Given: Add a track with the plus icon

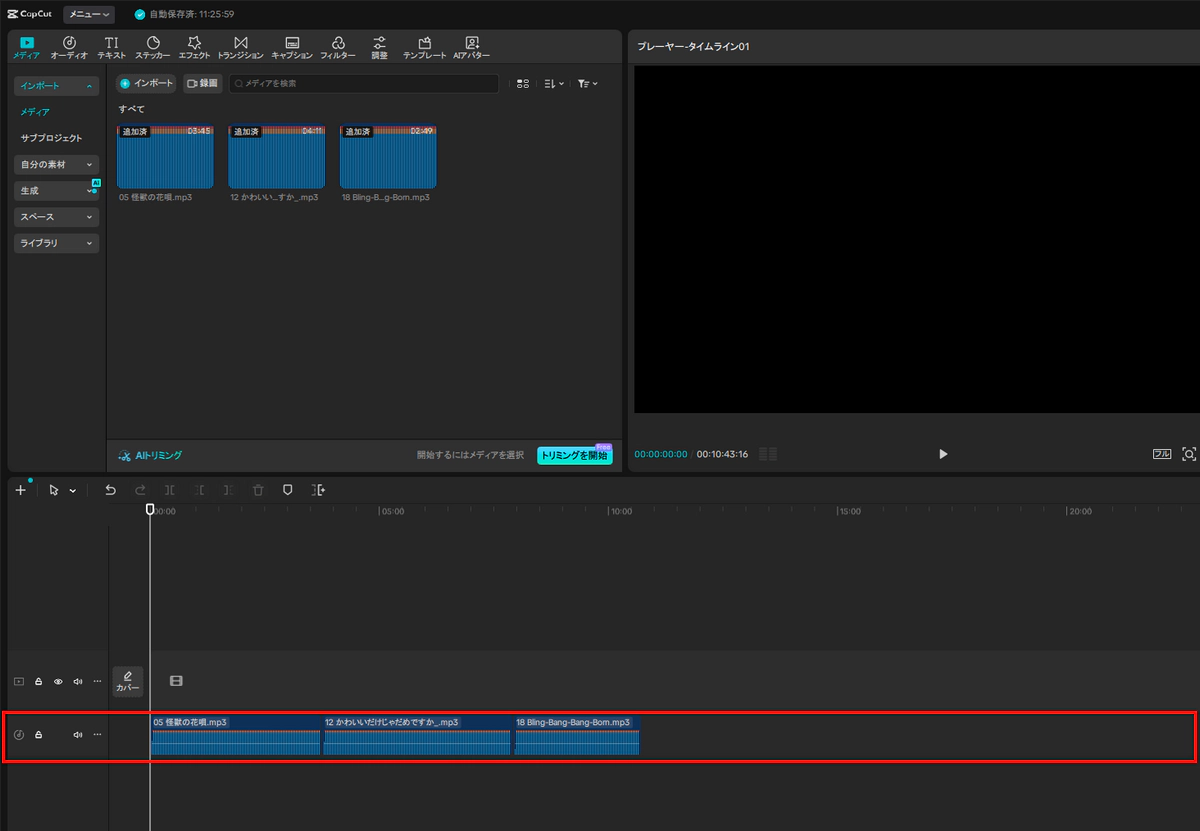Looking at the screenshot, I should tap(20, 490).
